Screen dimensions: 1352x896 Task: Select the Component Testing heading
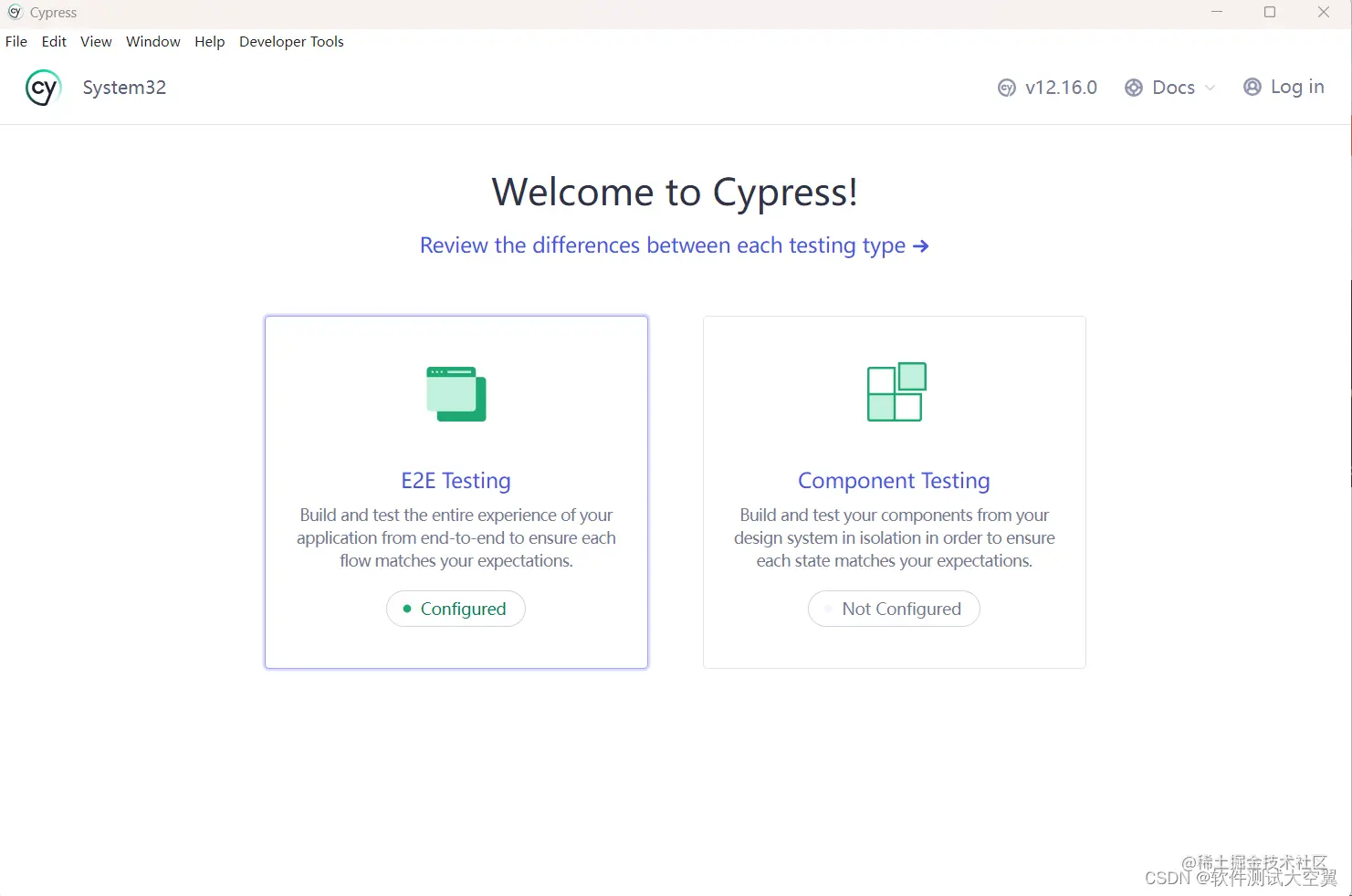tap(894, 480)
